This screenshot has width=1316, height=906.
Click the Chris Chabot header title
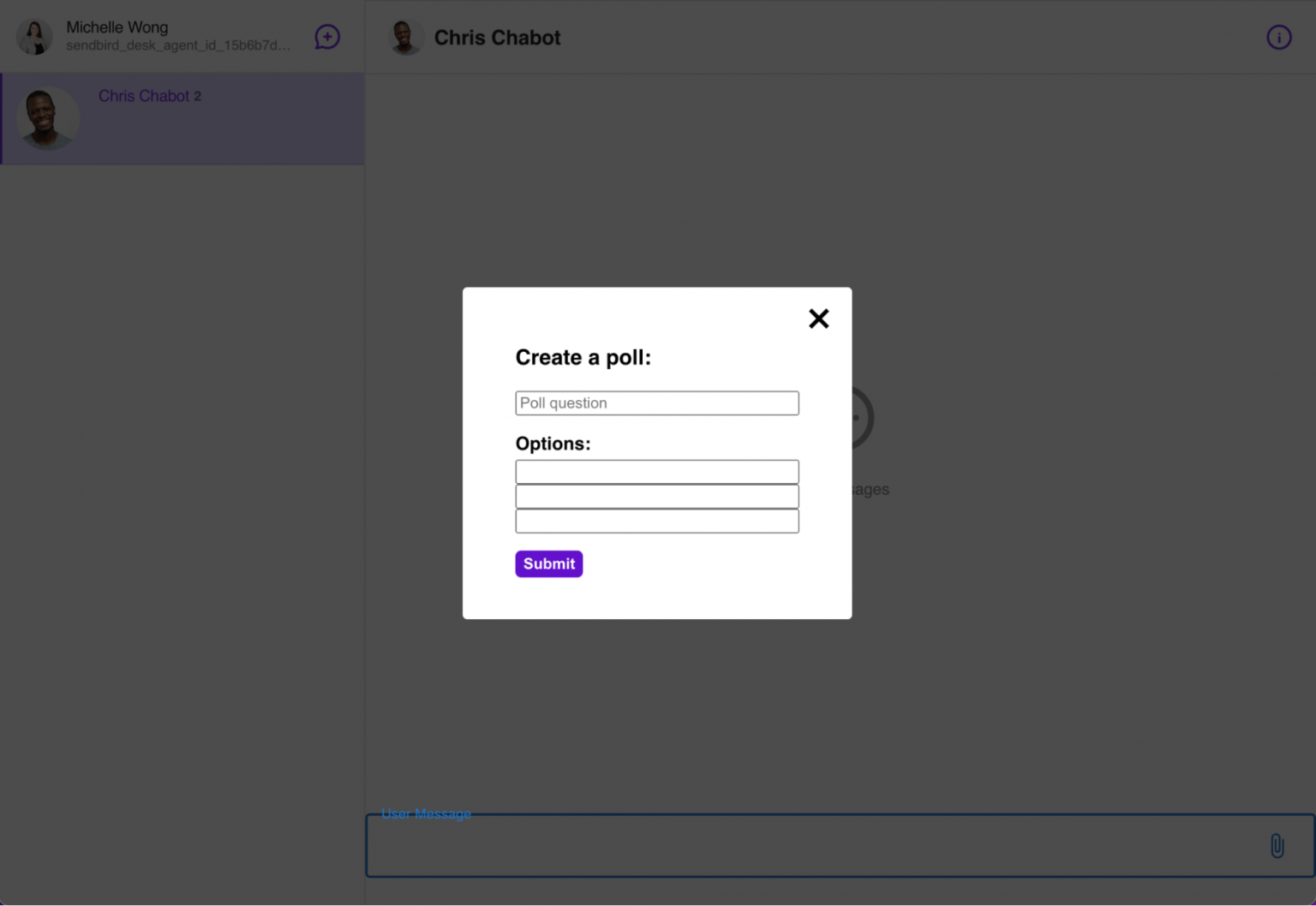click(x=497, y=38)
